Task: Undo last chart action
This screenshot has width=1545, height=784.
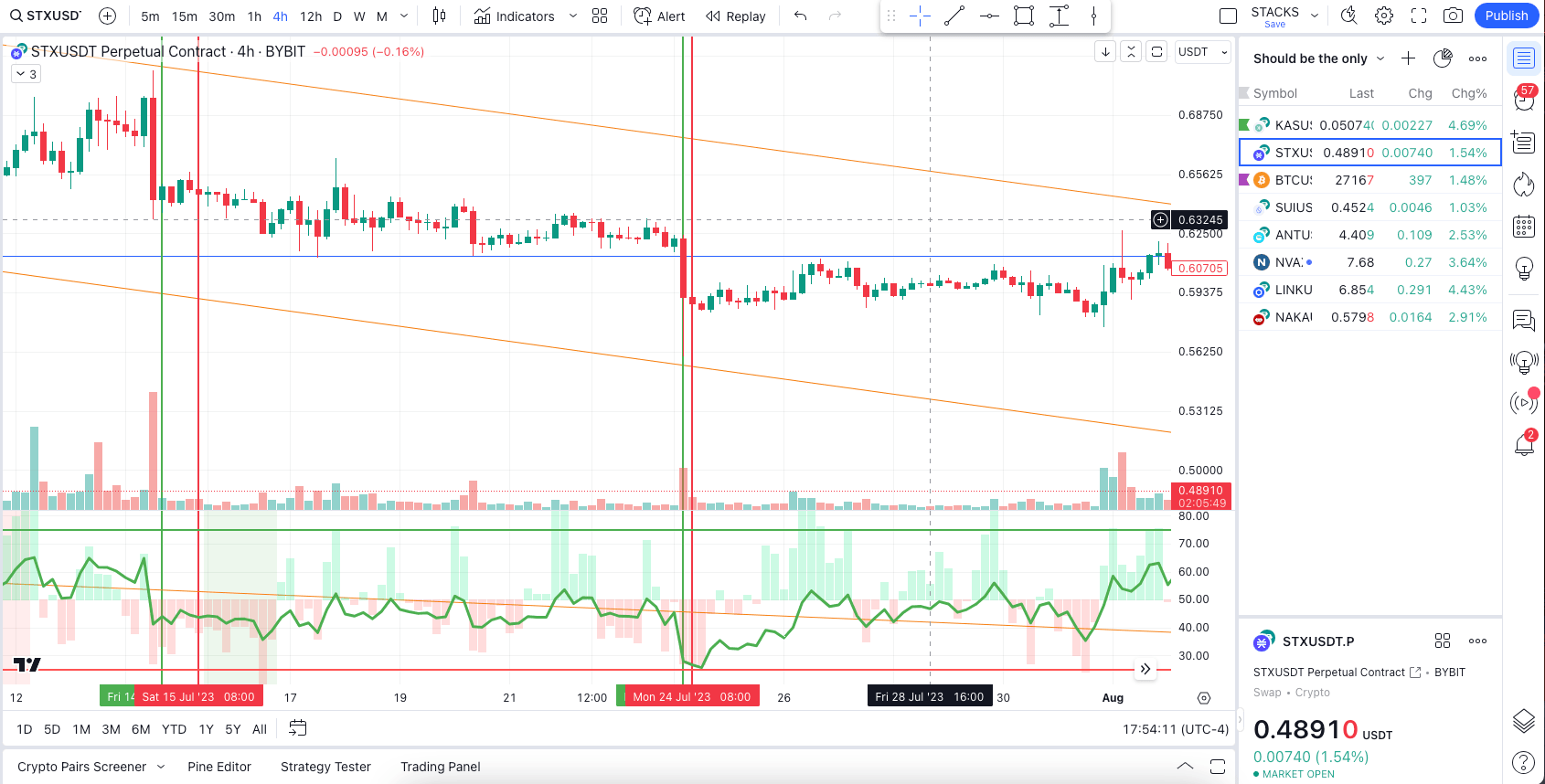Action: 801,16
